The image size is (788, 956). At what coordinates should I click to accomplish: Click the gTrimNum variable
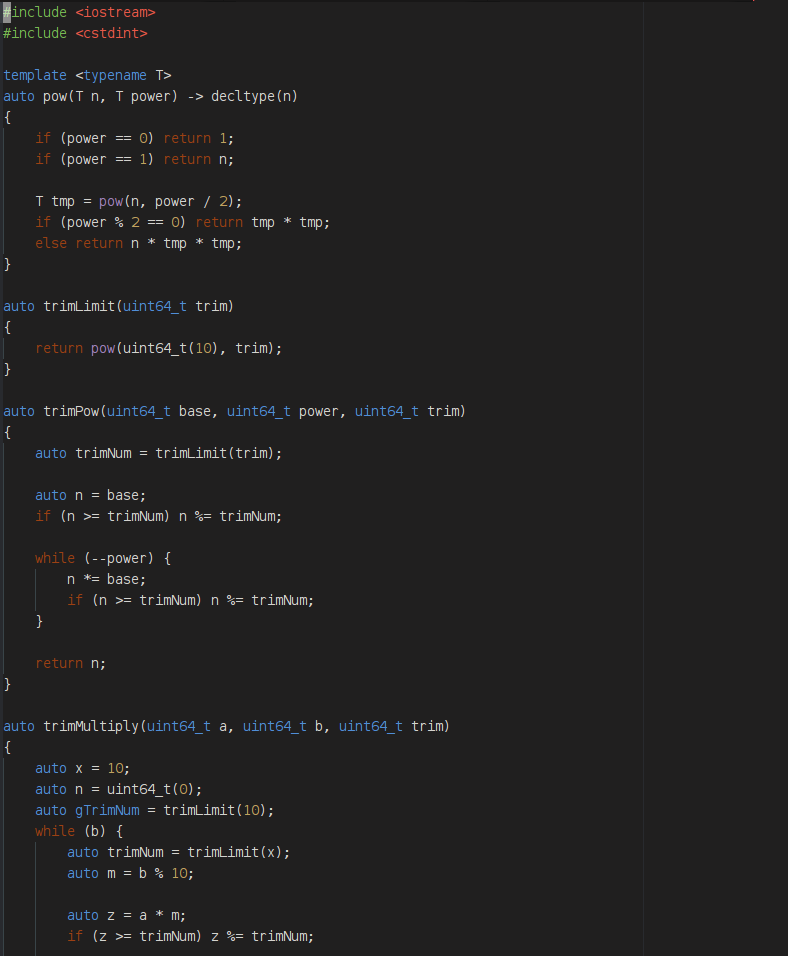coord(107,810)
